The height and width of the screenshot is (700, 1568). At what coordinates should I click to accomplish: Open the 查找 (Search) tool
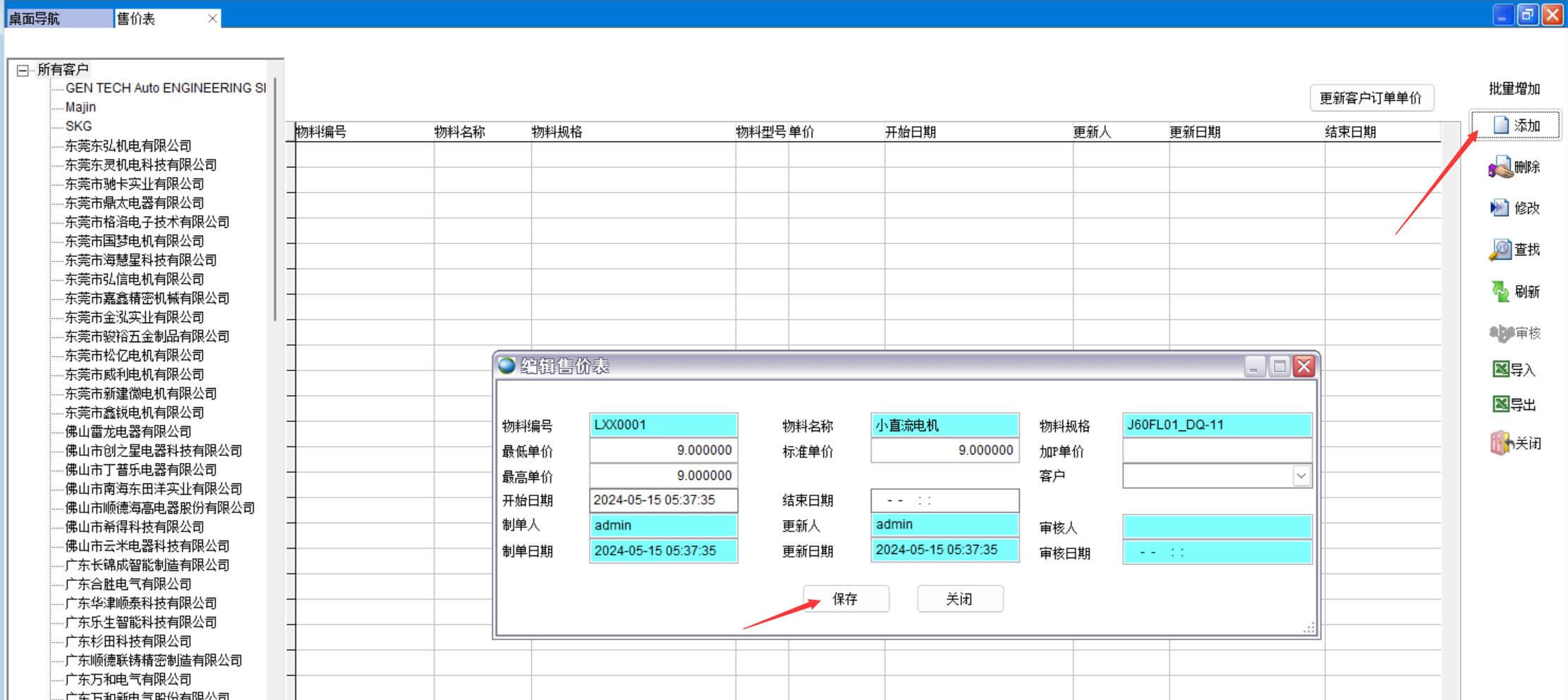1500,250
